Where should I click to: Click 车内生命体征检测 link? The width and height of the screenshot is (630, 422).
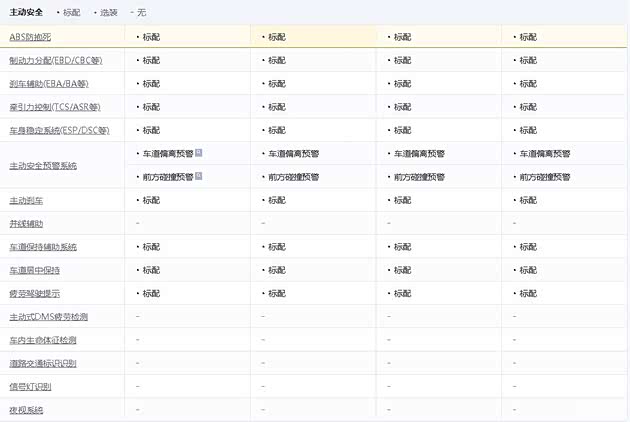(42, 340)
